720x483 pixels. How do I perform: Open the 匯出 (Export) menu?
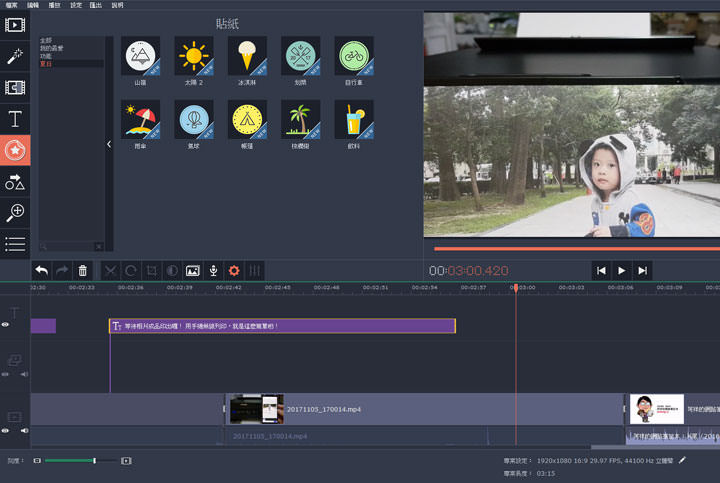coord(96,5)
